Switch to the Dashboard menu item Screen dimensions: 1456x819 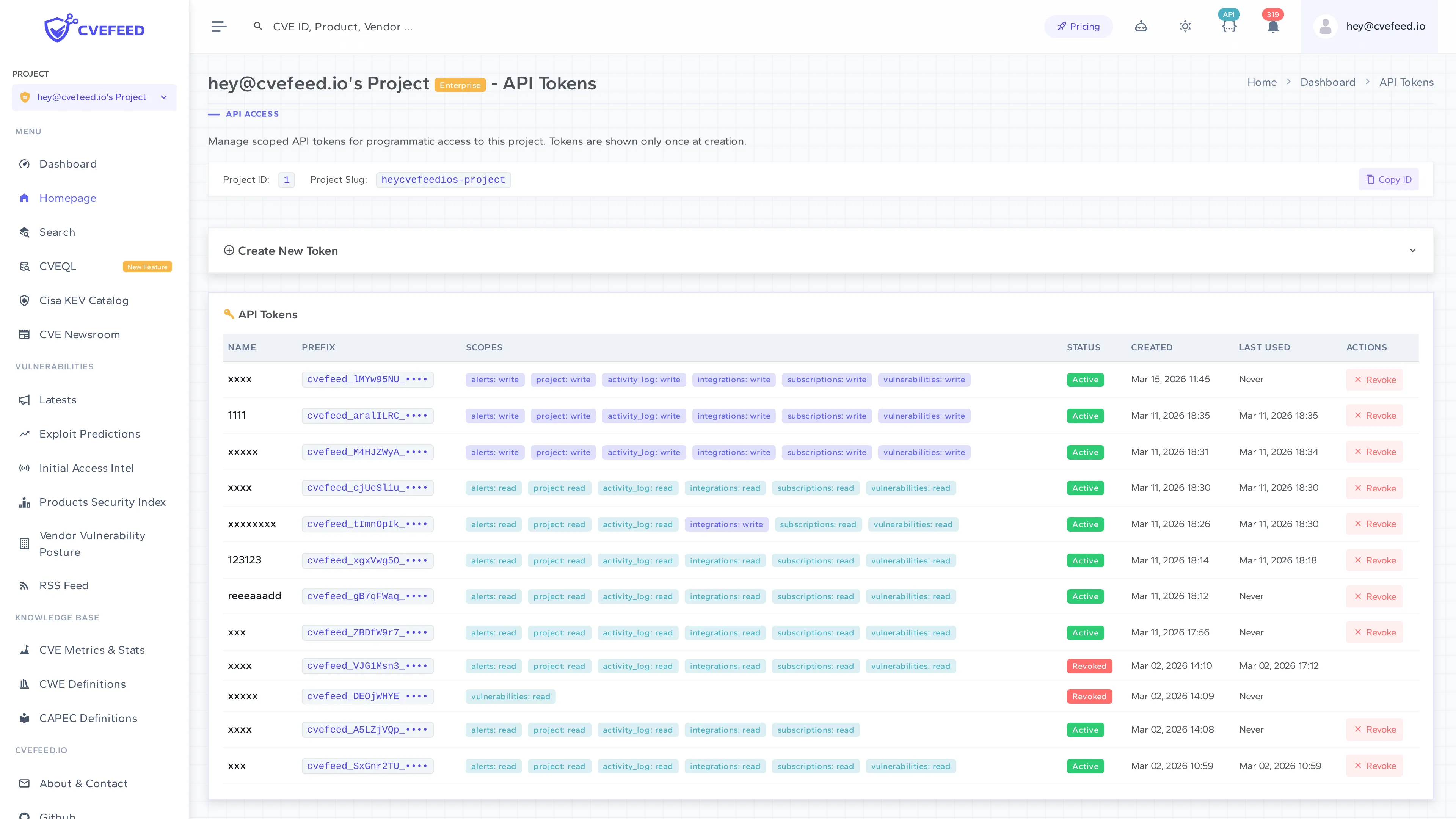pos(68,164)
